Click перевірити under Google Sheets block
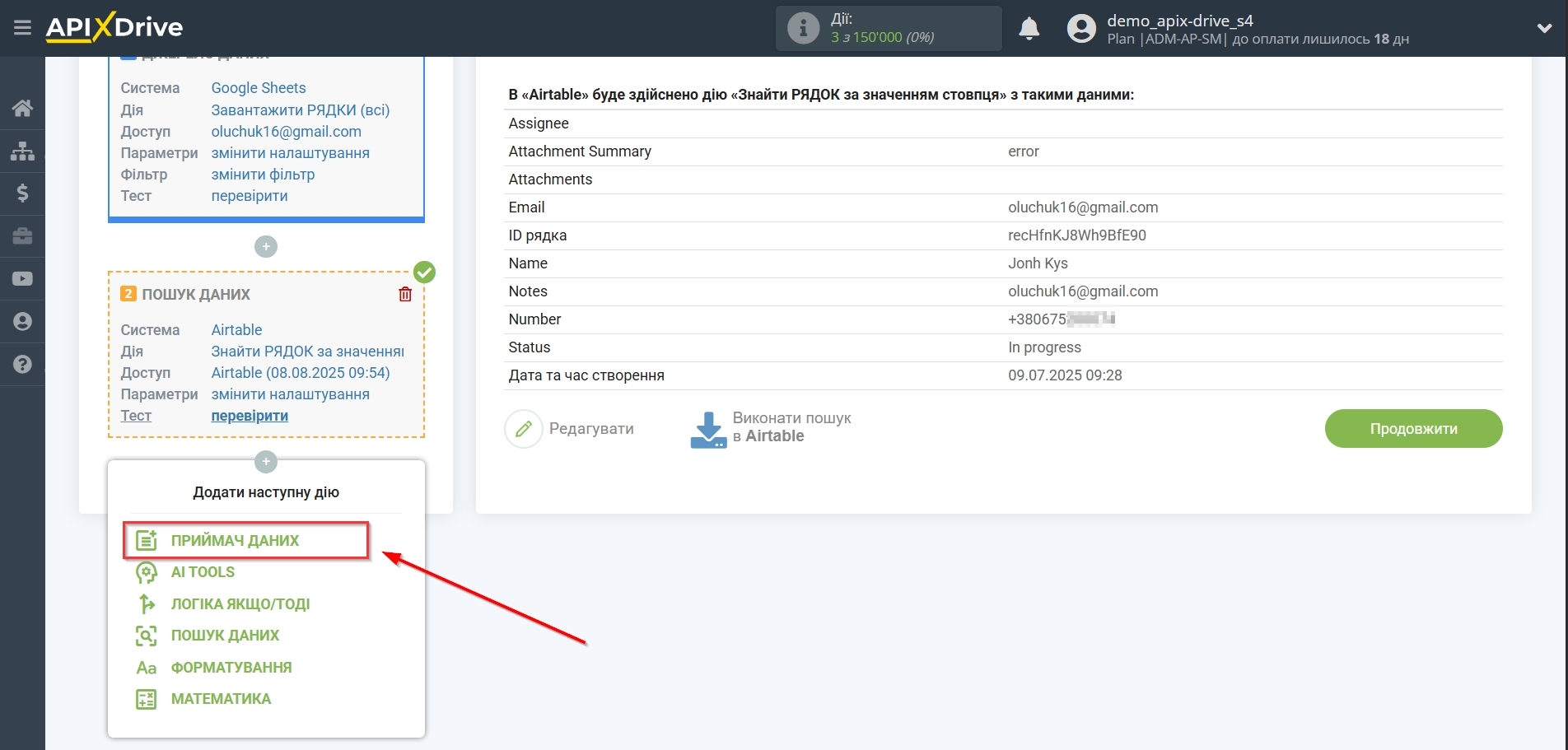 [250, 196]
